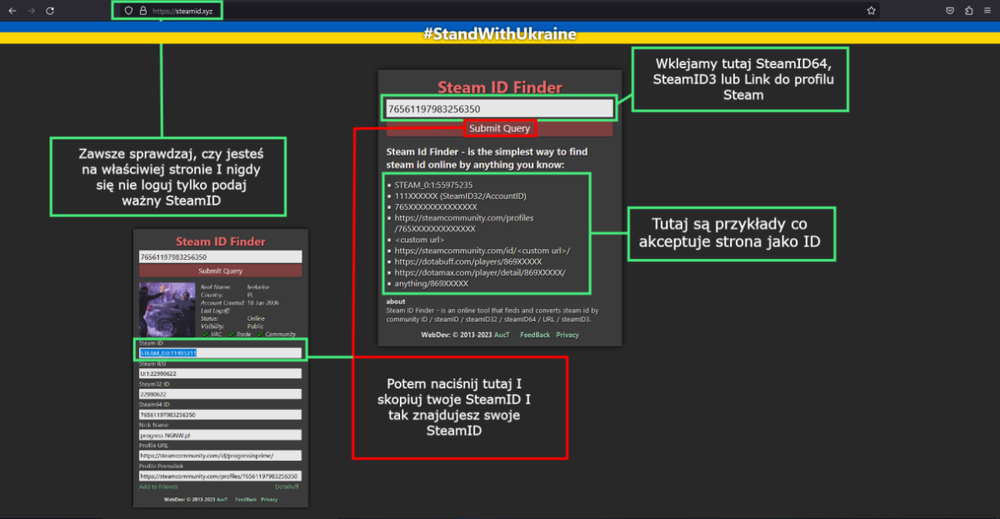Click the example dotabuff.com/players/869XXXXX
The width and height of the screenshot is (1000, 519).
[467, 261]
